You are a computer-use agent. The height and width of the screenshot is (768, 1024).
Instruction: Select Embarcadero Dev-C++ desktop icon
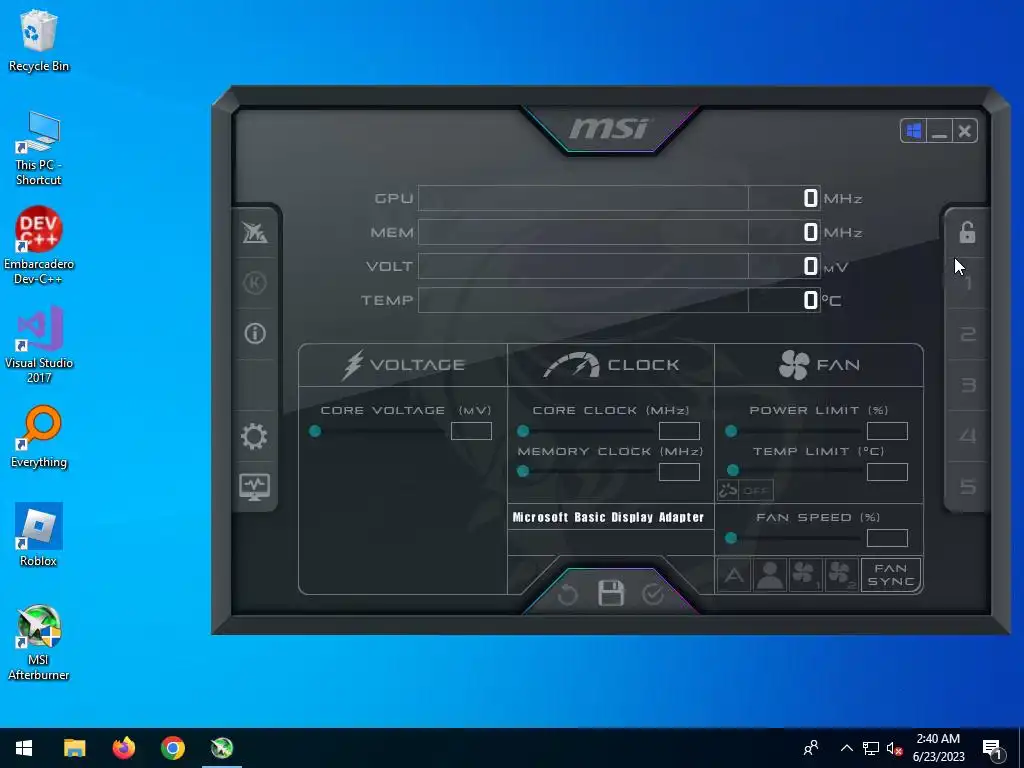point(39,246)
